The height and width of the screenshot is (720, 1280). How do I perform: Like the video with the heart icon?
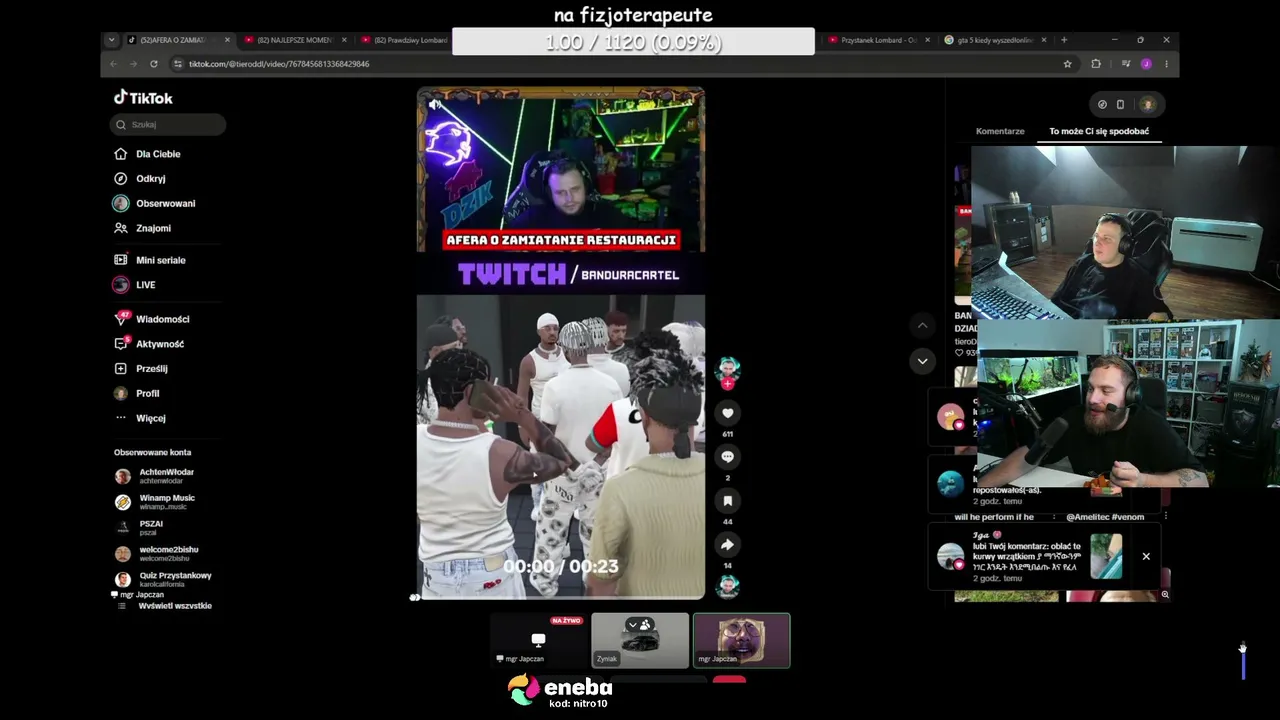coord(727,413)
